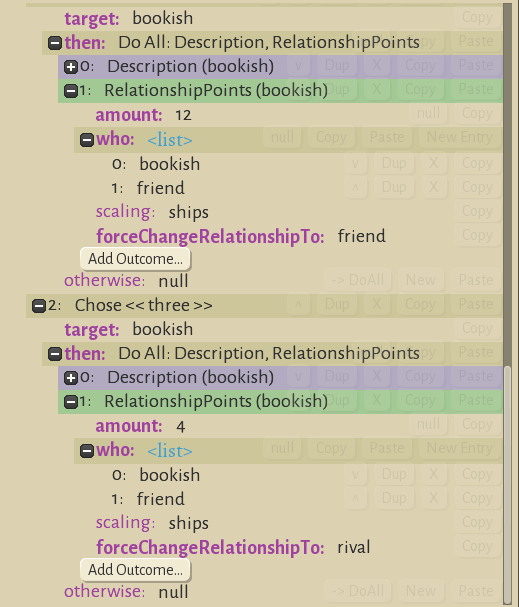Collapse the first 'who: <list>' section
Image resolution: width=519 pixels, height=607 pixels.
[87, 139]
